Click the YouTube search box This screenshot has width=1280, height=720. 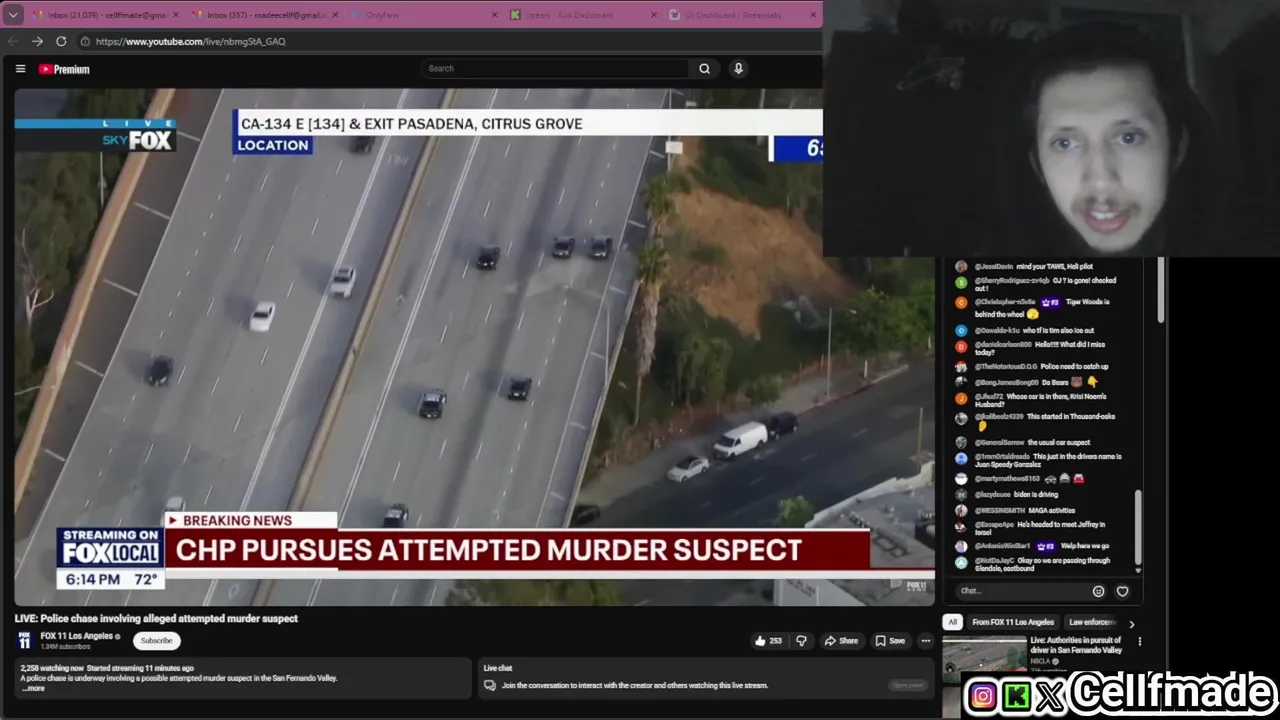(x=554, y=68)
